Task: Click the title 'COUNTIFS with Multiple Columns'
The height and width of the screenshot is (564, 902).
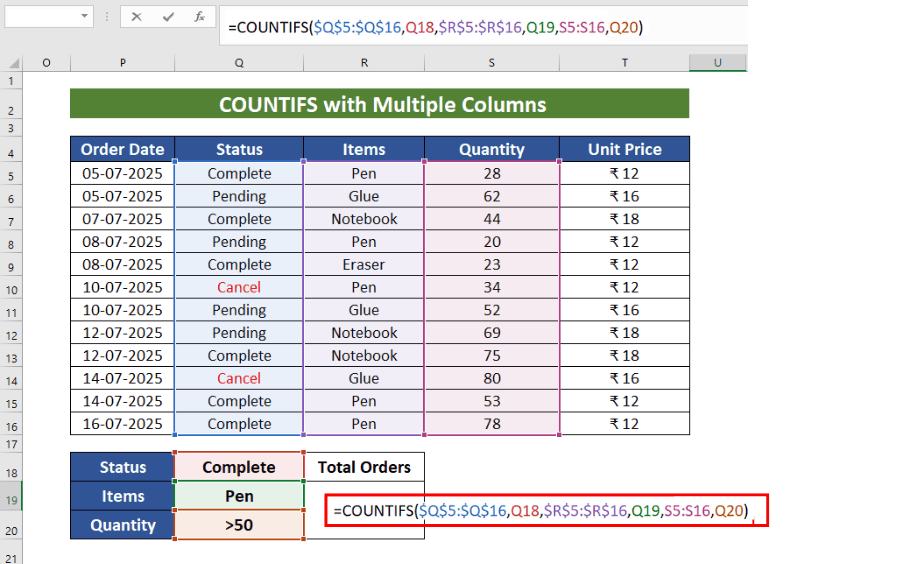Action: (382, 104)
